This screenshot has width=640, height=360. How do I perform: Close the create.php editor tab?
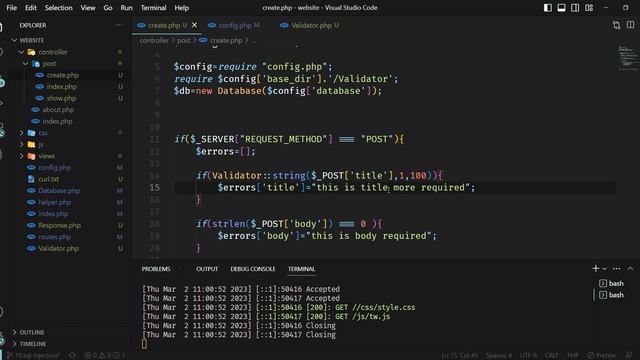[x=195, y=25]
